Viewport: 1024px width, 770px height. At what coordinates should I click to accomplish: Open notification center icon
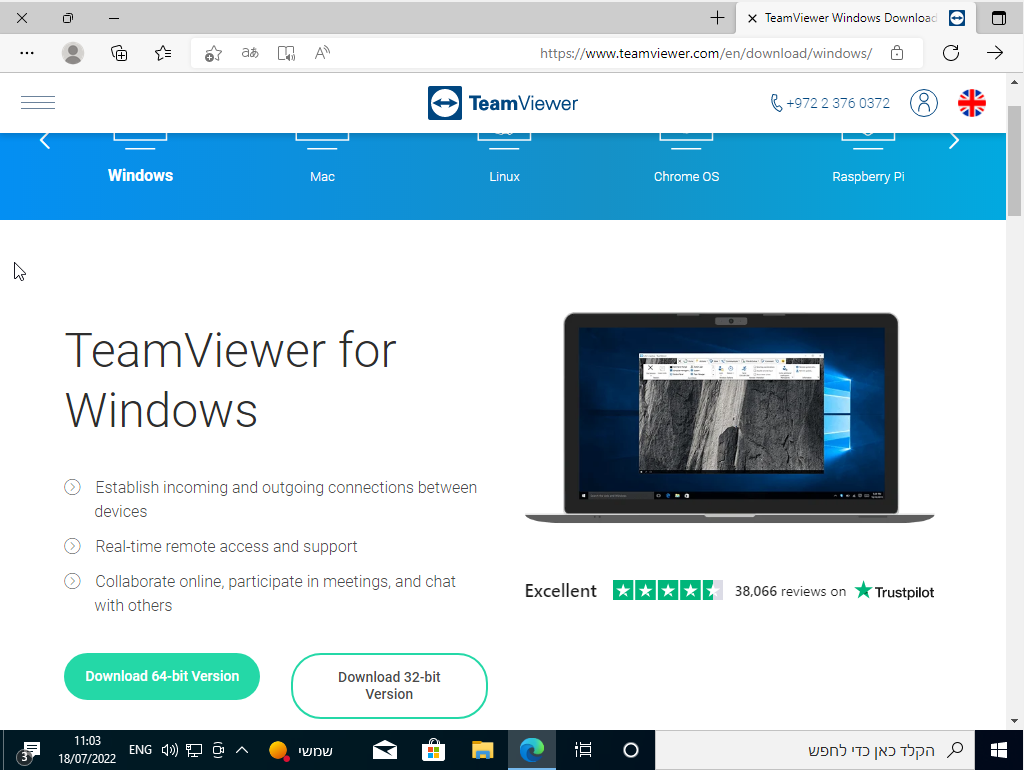pyautogui.click(x=29, y=751)
